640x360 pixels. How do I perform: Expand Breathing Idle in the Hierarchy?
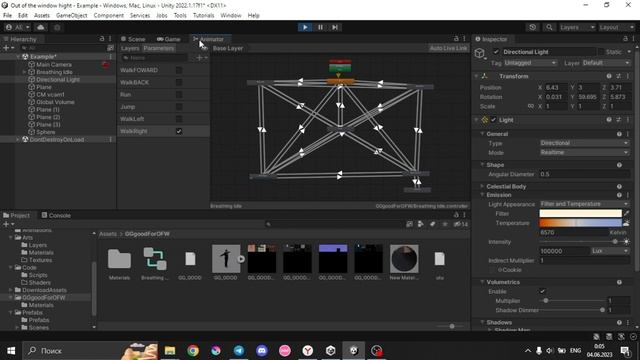(x=24, y=72)
